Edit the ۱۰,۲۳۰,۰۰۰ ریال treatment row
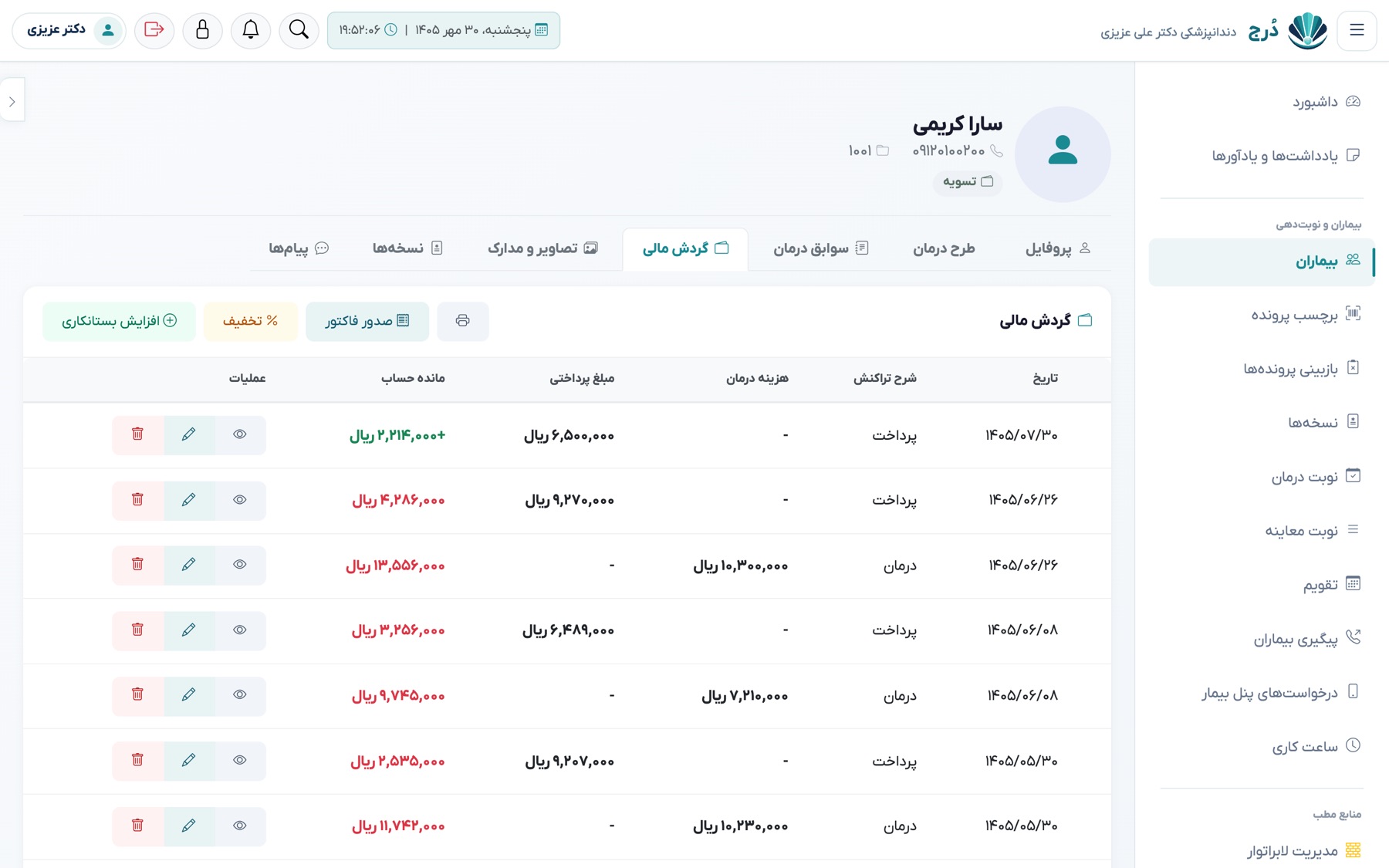This screenshot has width=1389, height=868. tap(189, 826)
